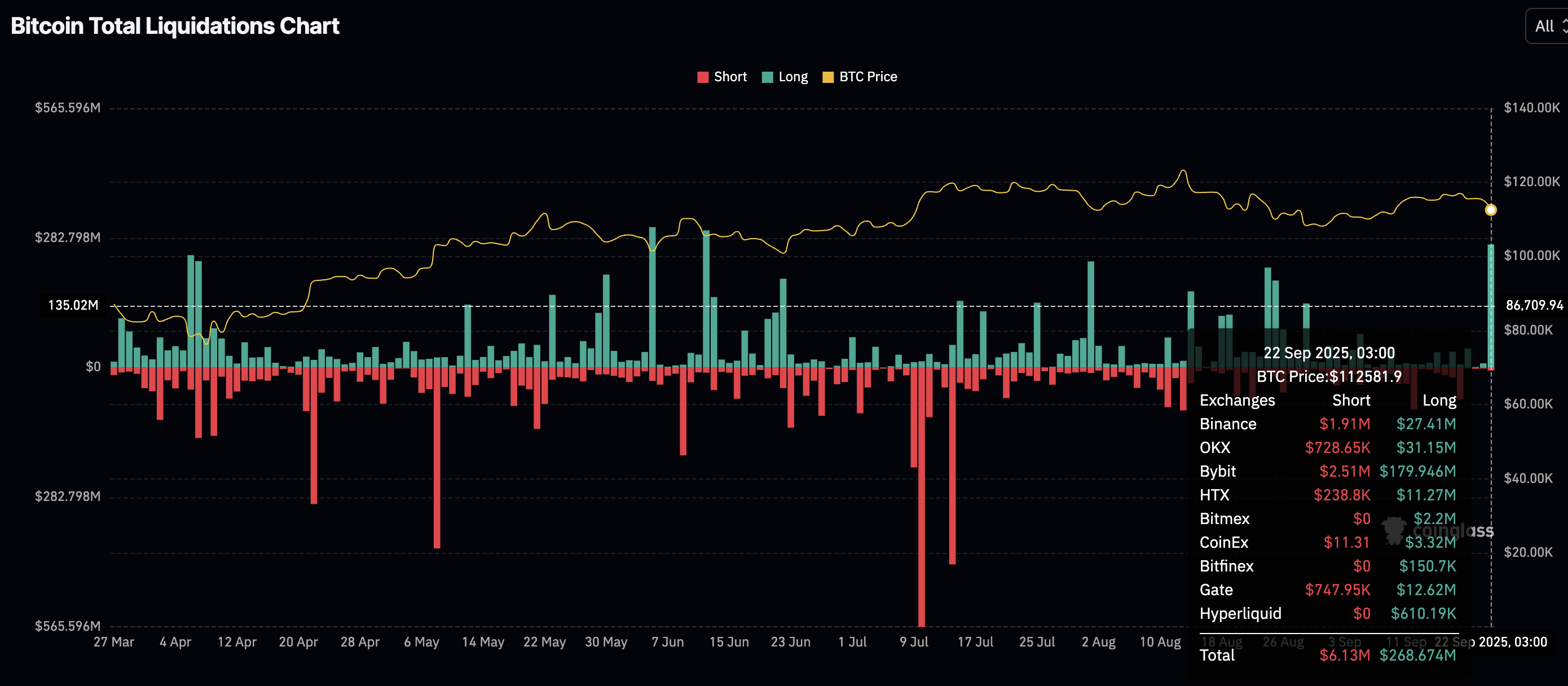Toggle the Short series legend label
The height and width of the screenshot is (686, 1568).
tap(730, 77)
